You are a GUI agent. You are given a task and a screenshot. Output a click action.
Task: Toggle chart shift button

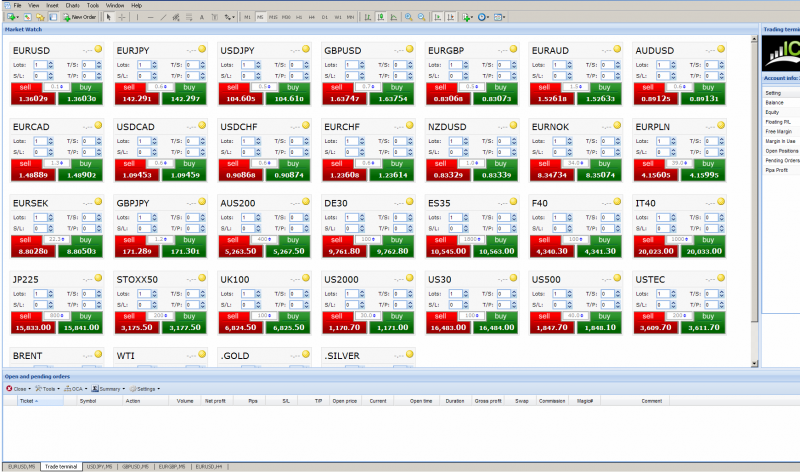[451, 17]
